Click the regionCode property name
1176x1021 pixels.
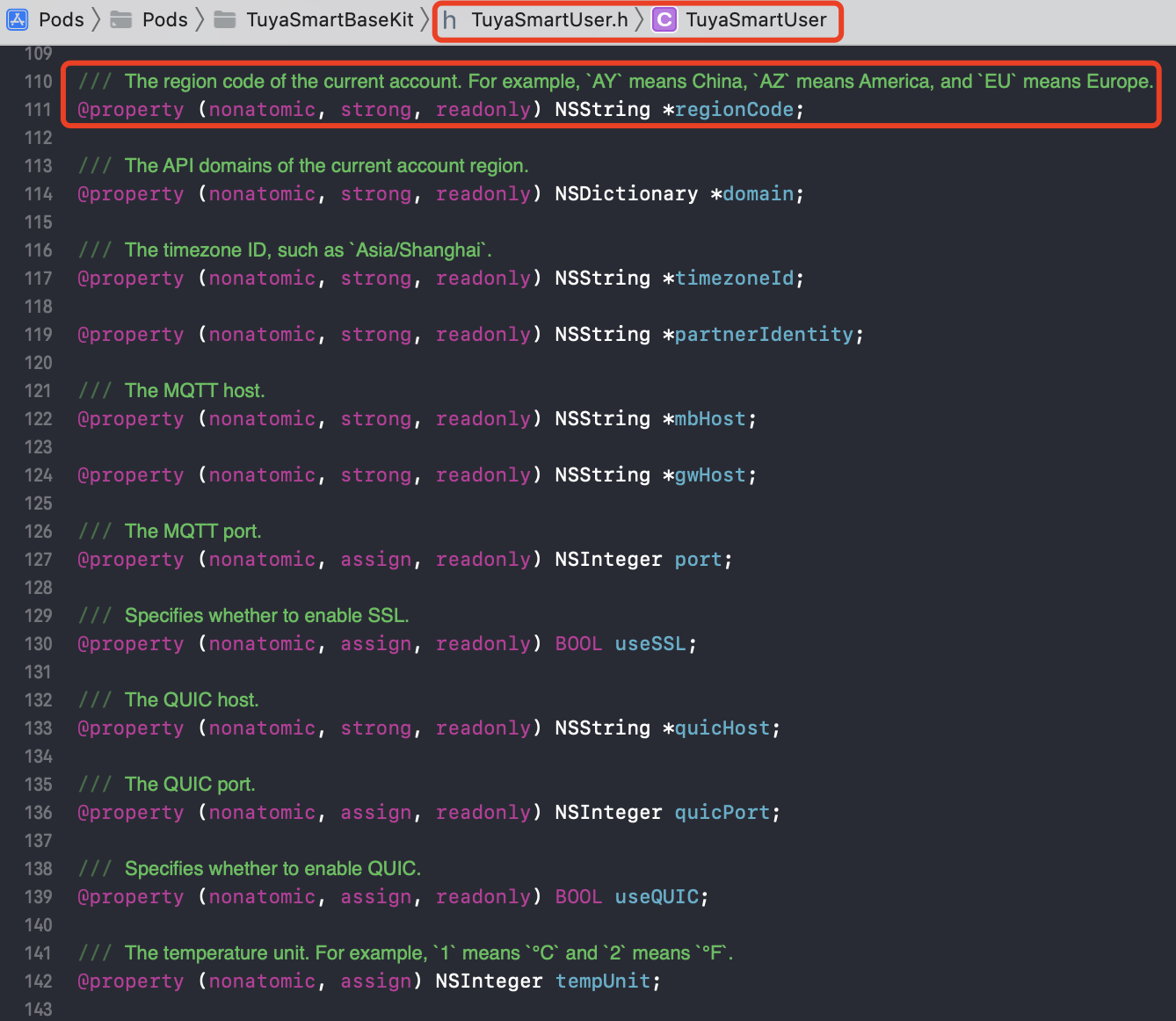734,109
